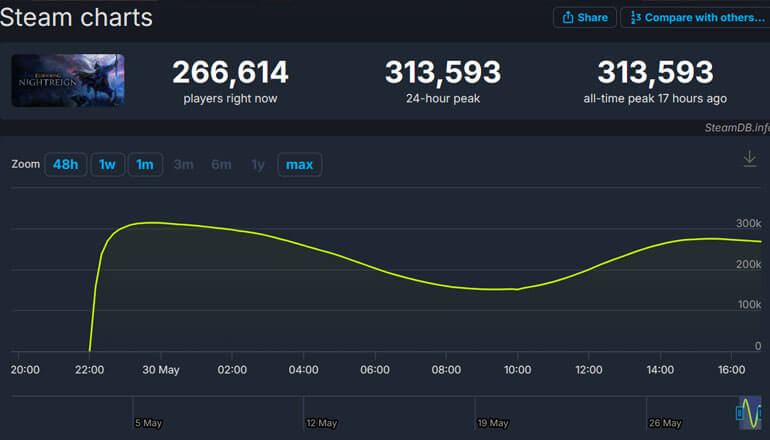
Task: Click the 266,614 players right now figure
Action: [x=230, y=72]
